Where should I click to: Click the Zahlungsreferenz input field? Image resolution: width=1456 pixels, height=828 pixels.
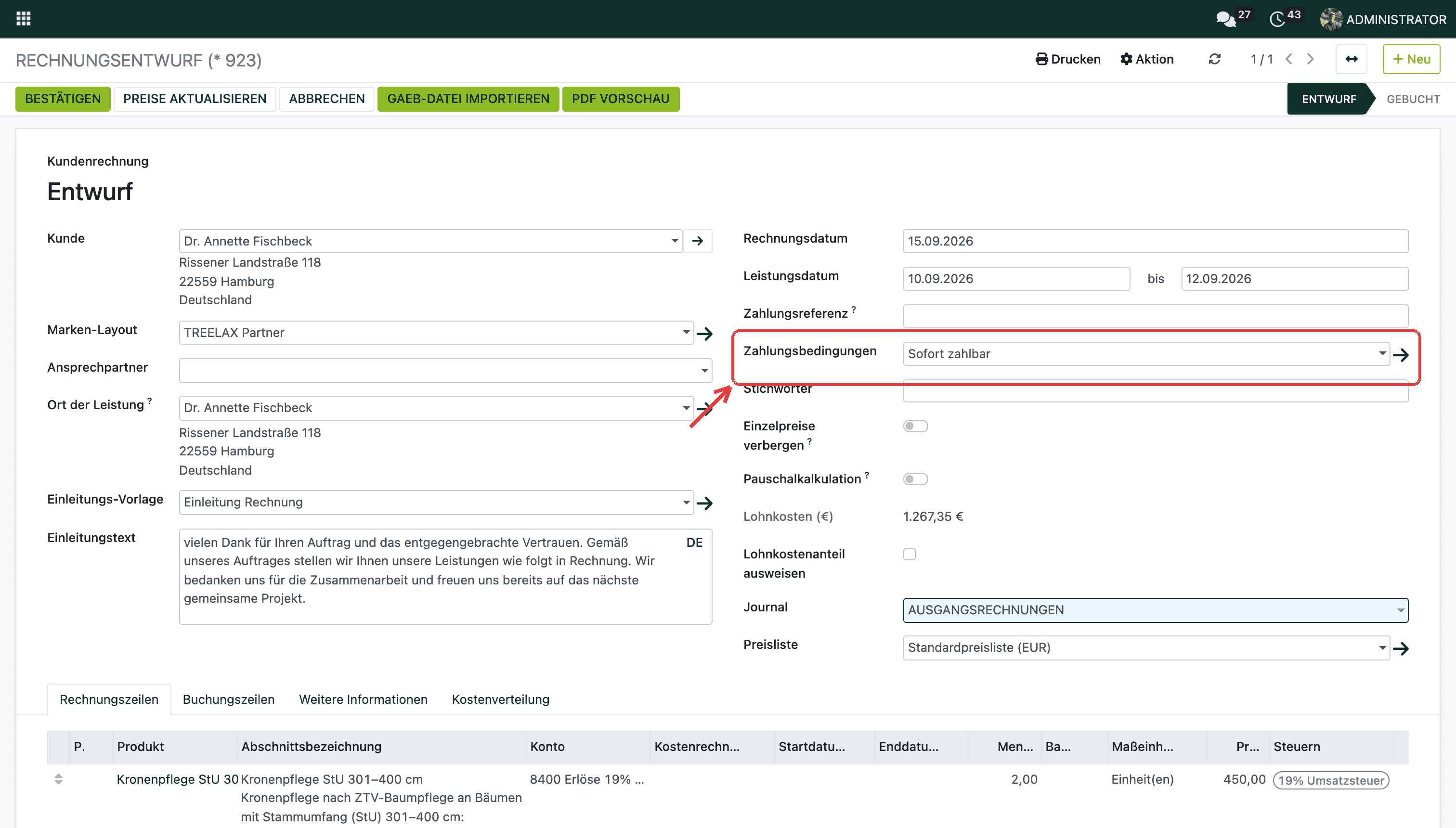(1155, 316)
